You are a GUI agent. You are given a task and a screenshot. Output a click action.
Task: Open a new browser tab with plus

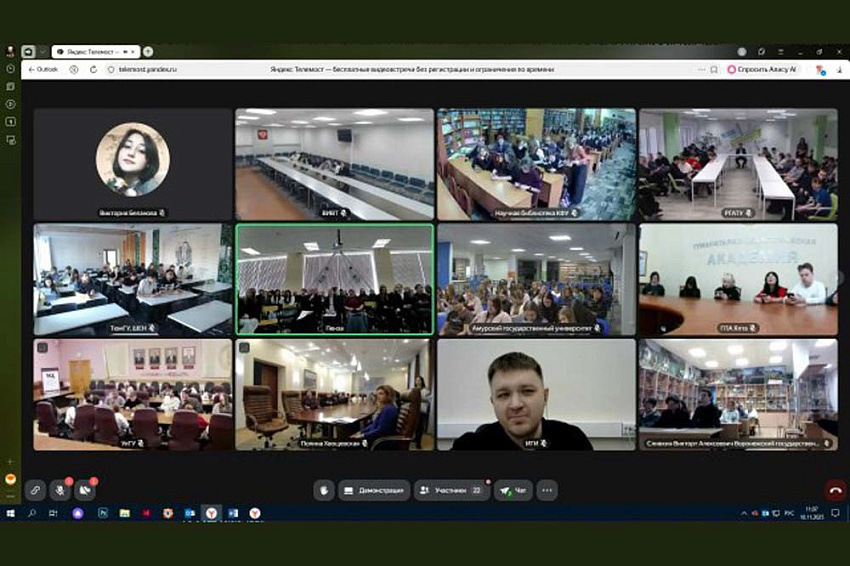click(148, 51)
